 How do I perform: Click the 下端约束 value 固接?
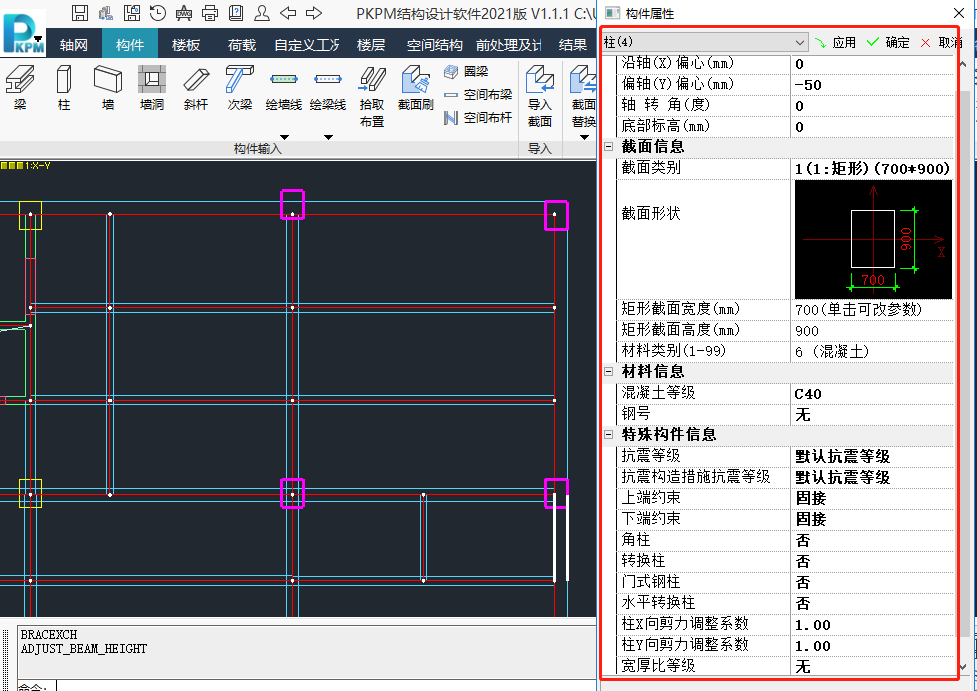click(873, 519)
